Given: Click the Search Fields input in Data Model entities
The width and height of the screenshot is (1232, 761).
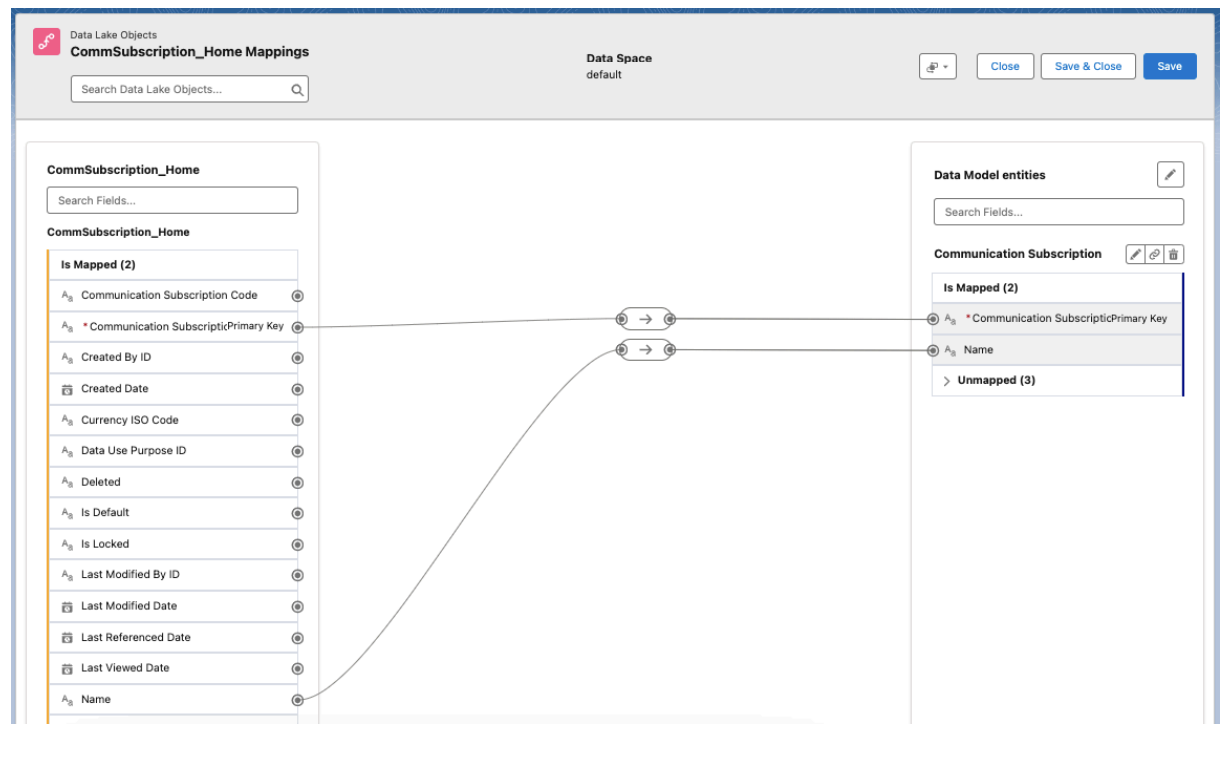Looking at the screenshot, I should (1057, 211).
